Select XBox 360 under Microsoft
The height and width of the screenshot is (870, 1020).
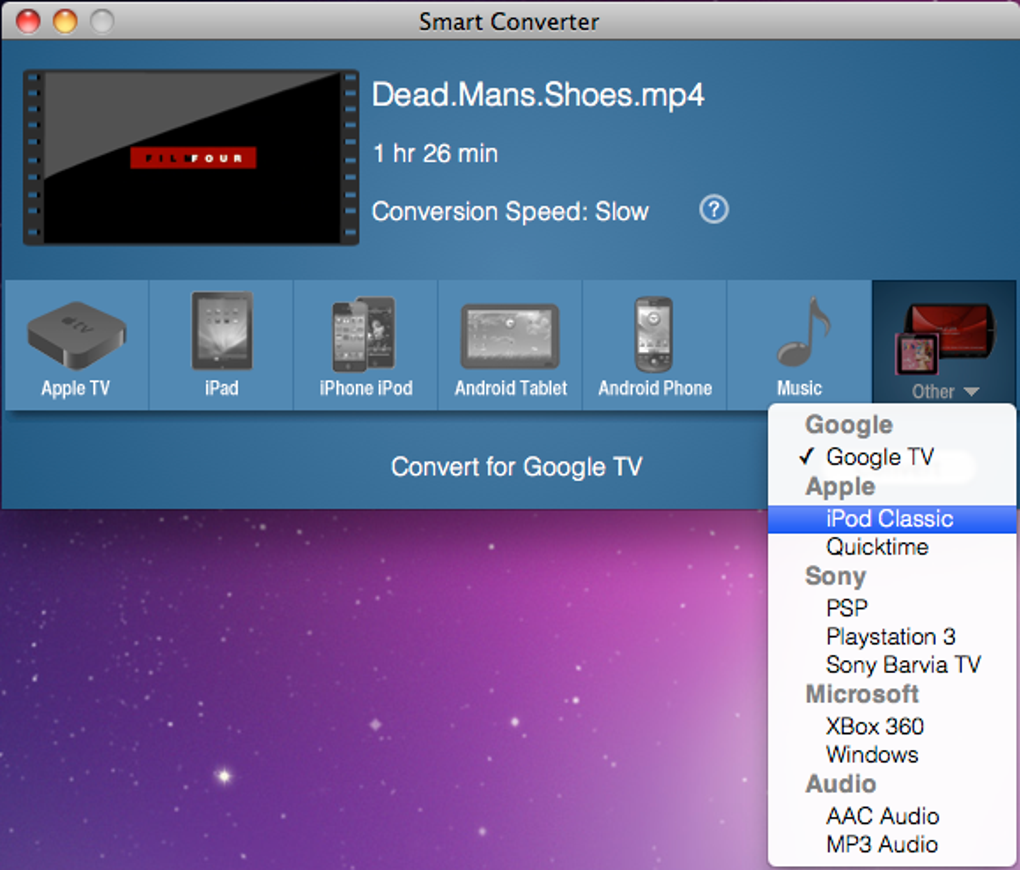tap(892, 726)
